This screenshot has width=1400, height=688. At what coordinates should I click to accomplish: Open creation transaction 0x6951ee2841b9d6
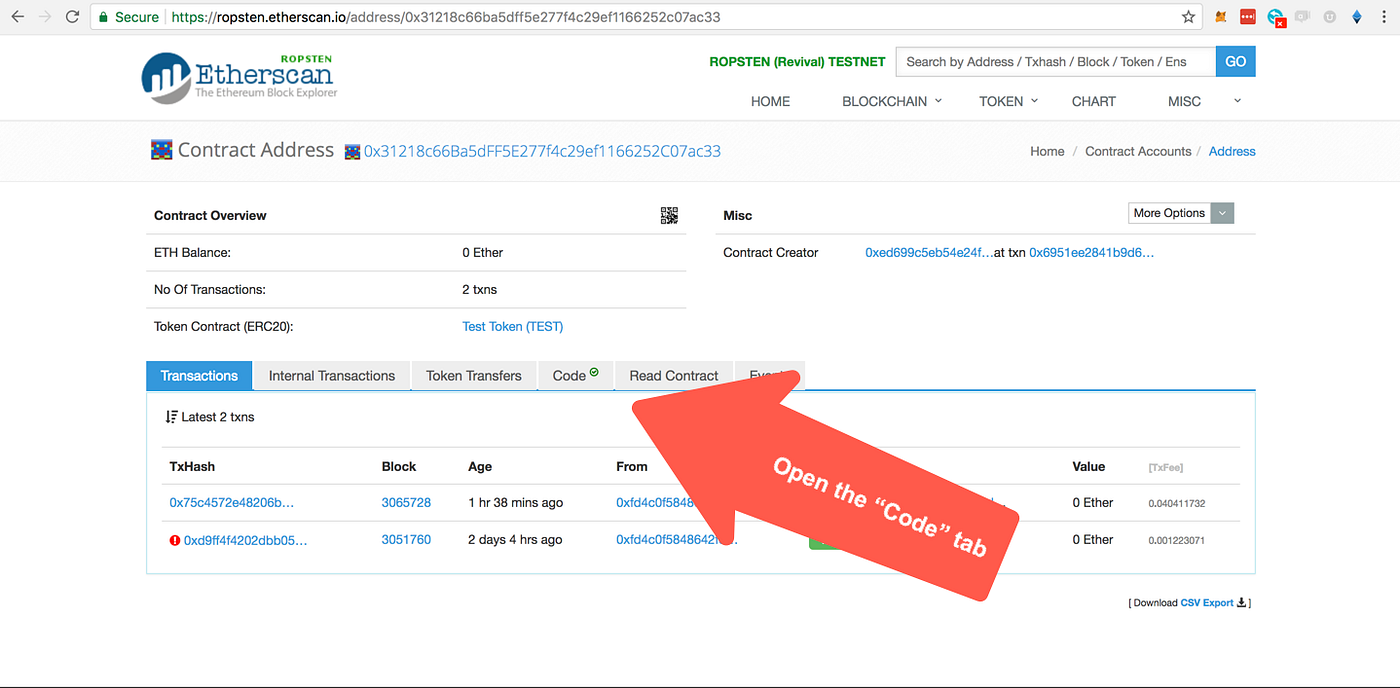1092,253
